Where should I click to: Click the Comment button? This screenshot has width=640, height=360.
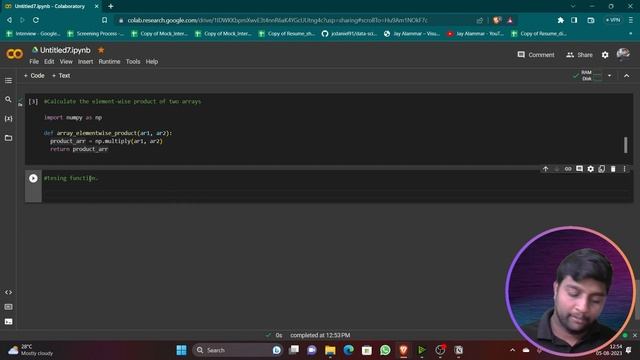click(x=536, y=55)
